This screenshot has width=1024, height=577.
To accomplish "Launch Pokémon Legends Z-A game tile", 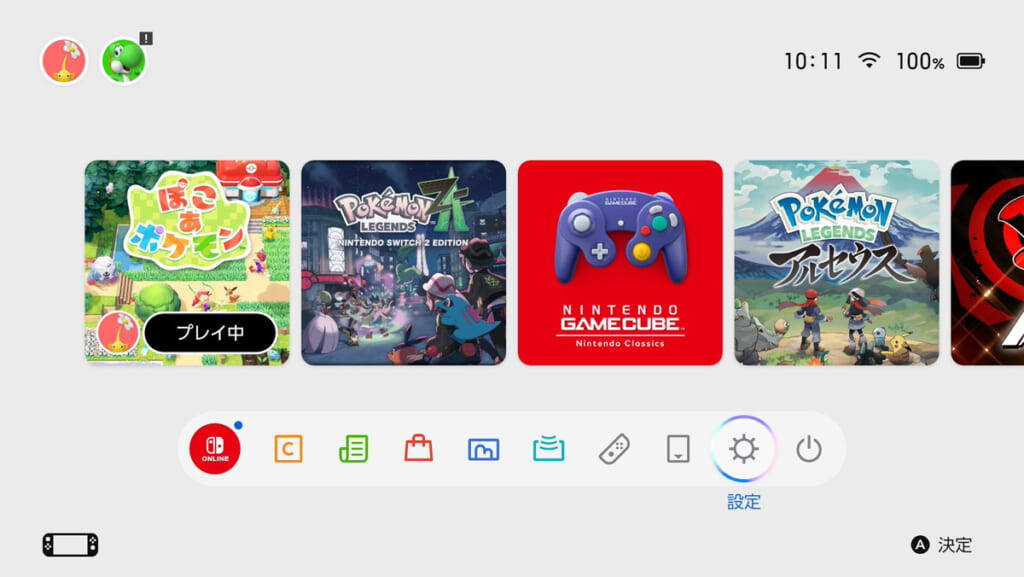I will (x=404, y=262).
